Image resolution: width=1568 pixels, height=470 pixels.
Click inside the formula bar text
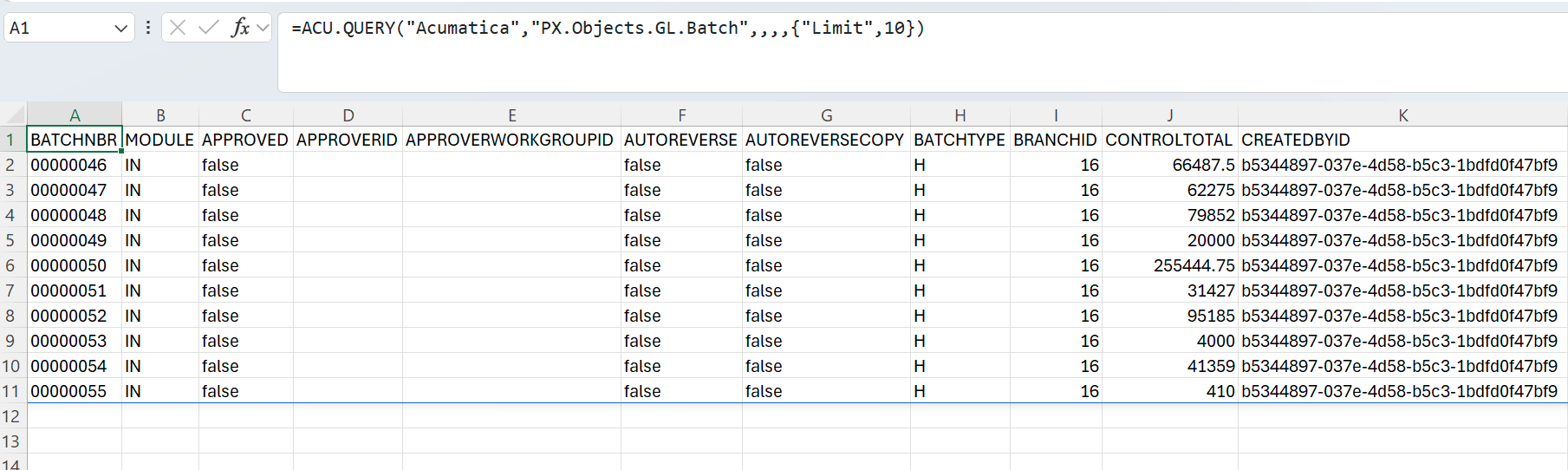[607, 29]
